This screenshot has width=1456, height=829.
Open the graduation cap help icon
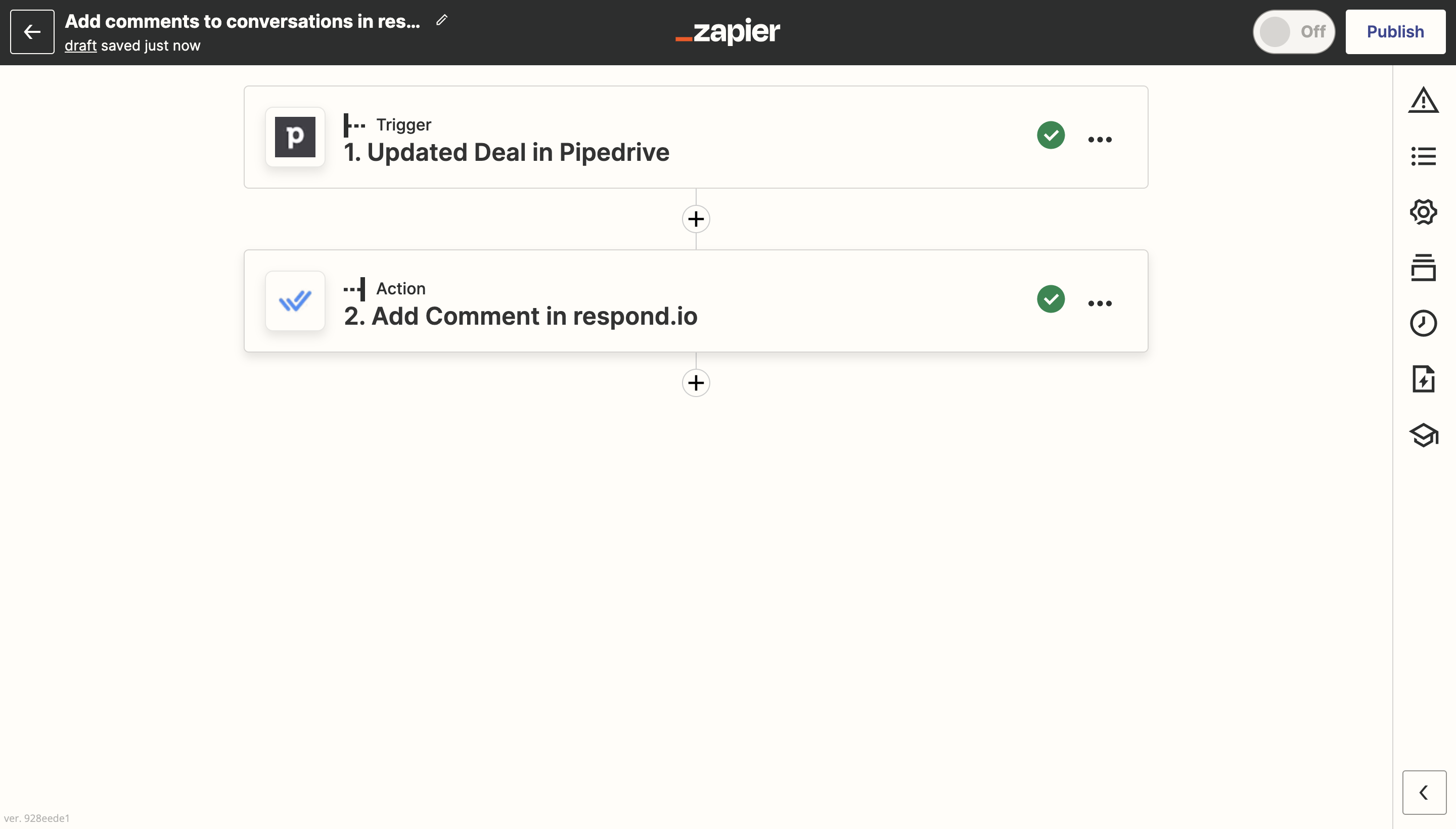[1423, 435]
